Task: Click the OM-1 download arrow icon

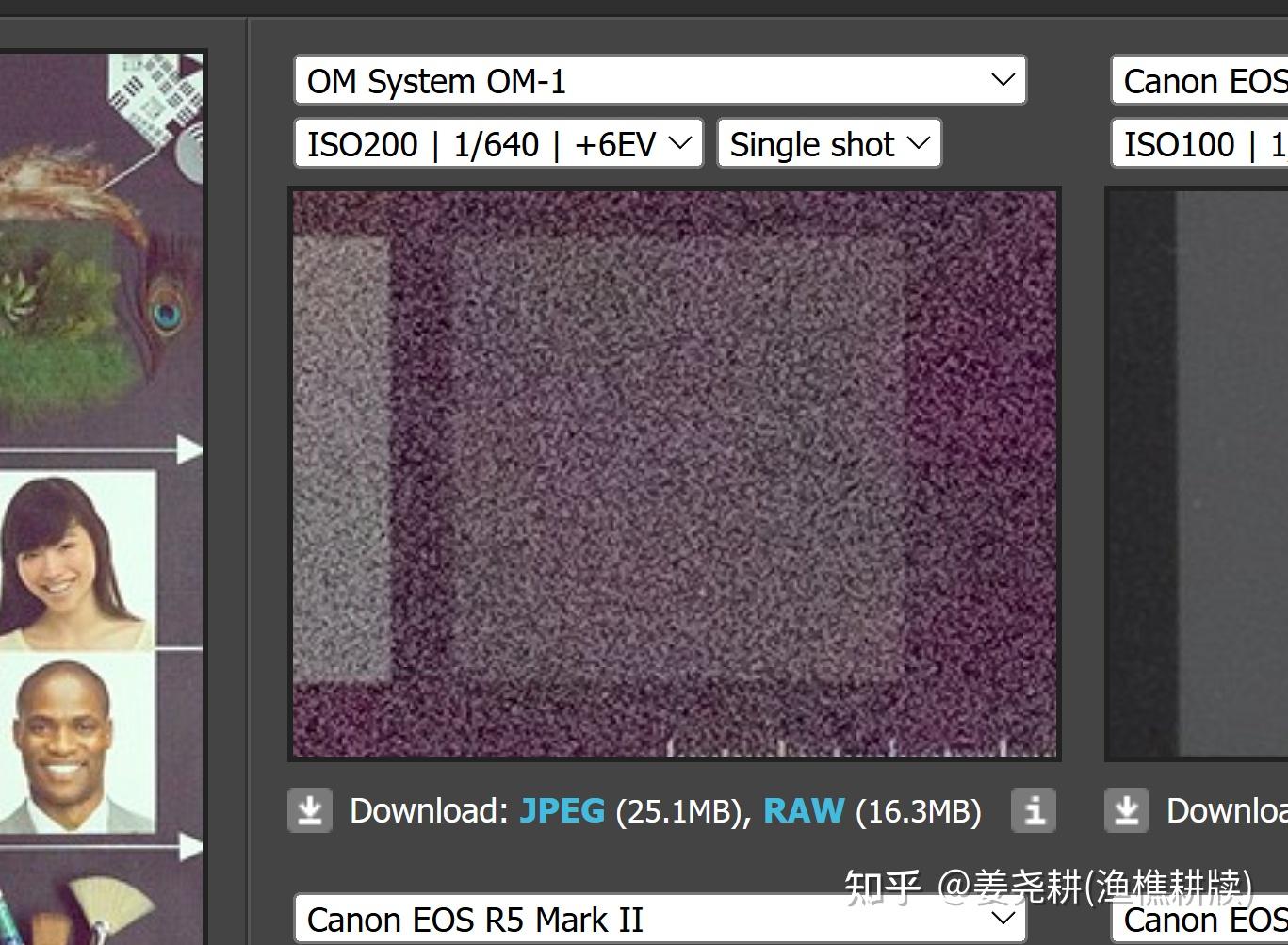Action: [310, 810]
